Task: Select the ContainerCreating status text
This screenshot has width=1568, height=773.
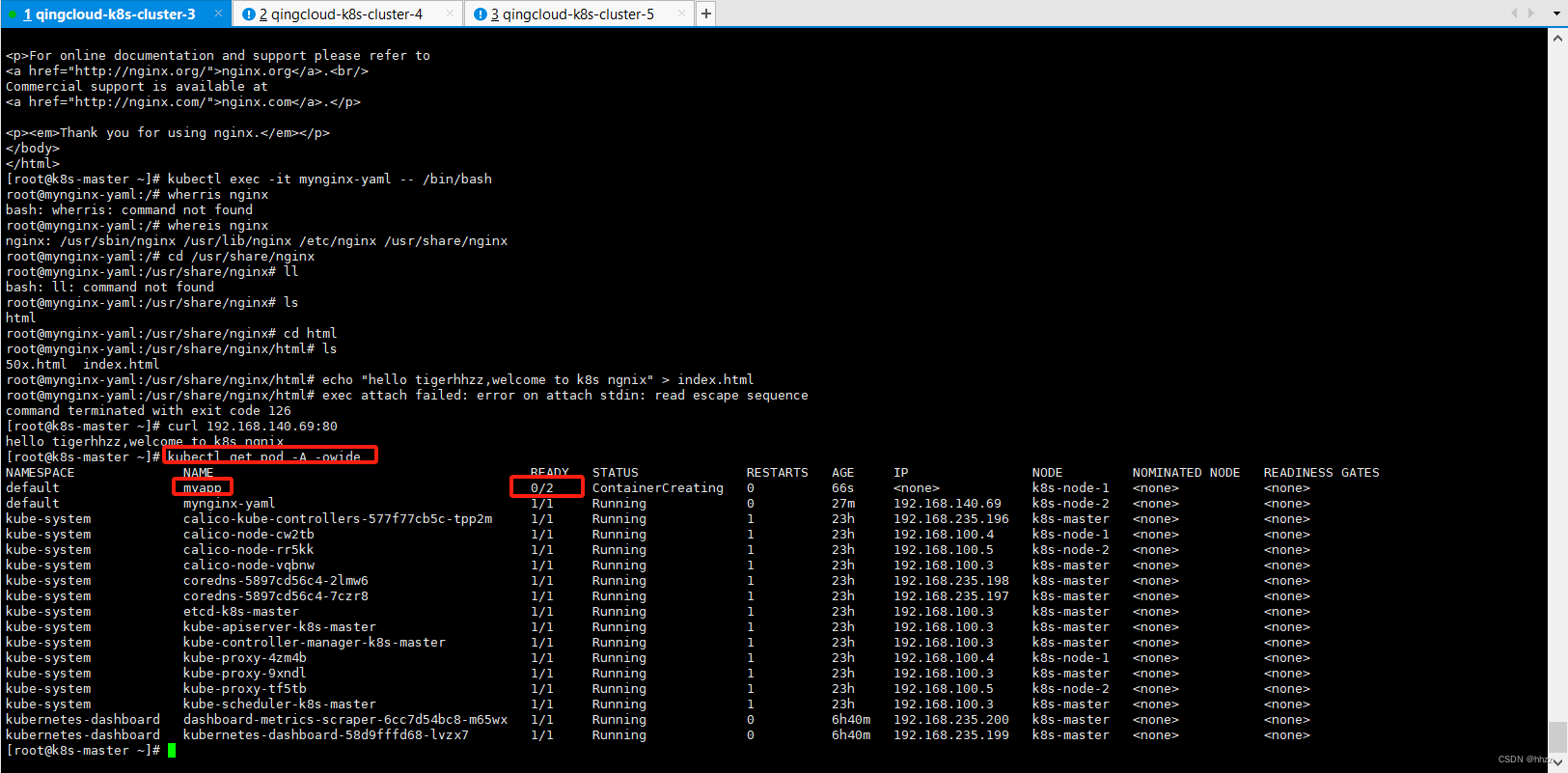Action: 658,487
